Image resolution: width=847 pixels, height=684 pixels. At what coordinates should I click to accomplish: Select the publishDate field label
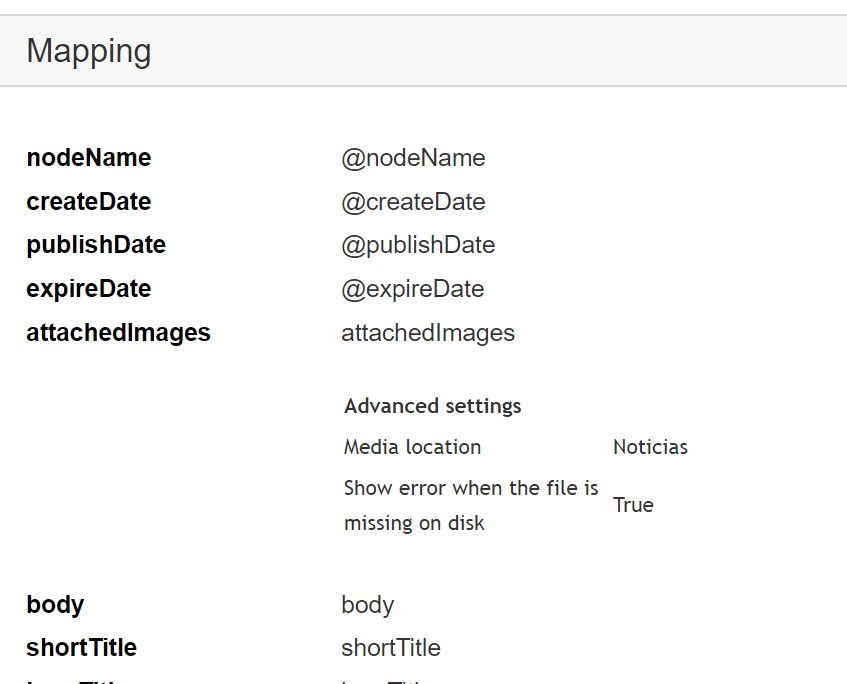click(96, 245)
